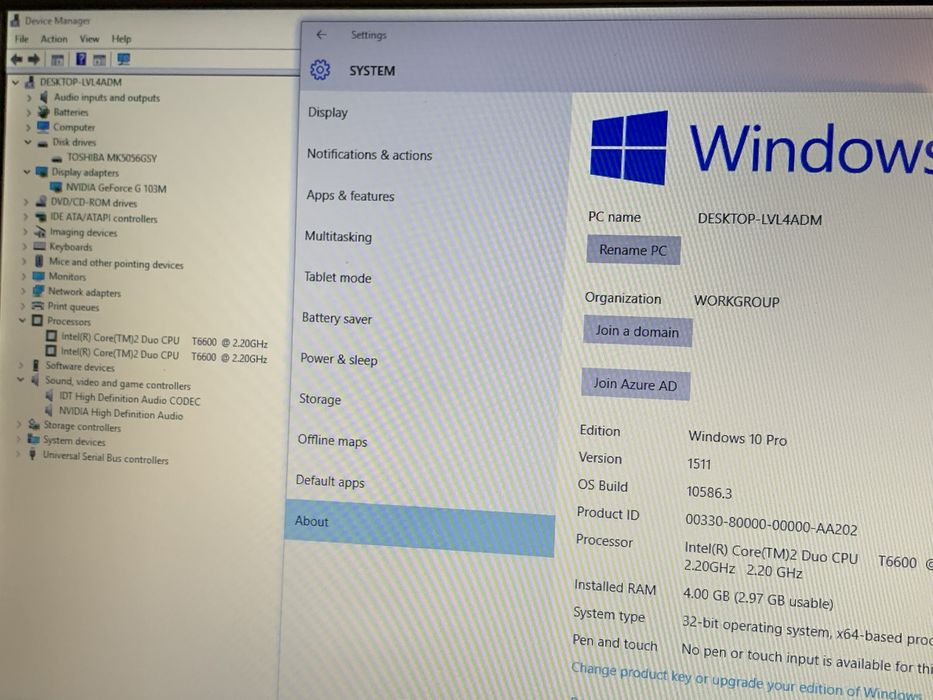Click the Audio inputs and outputs speaker icon

pos(43,96)
